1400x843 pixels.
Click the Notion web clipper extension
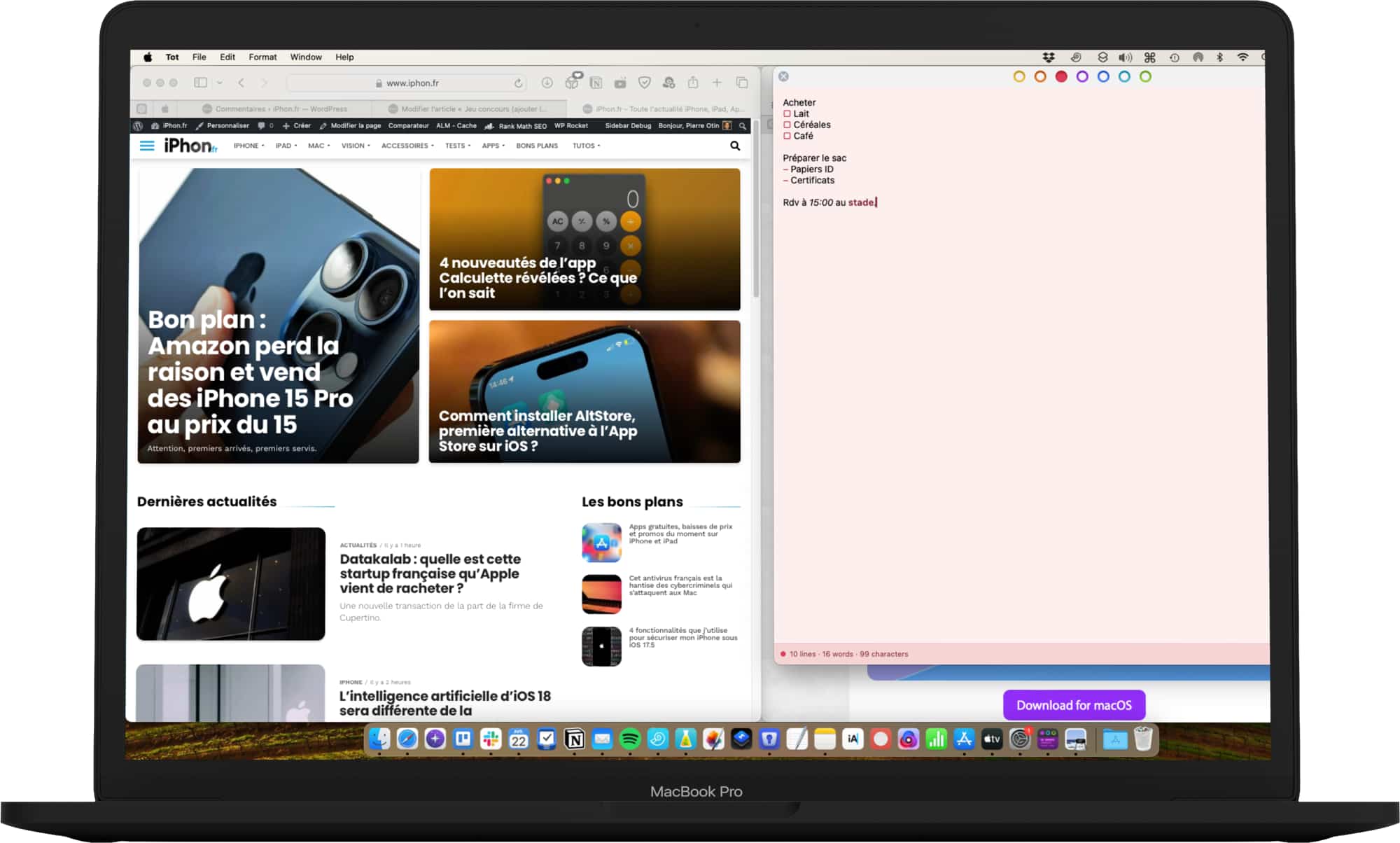coord(596,83)
